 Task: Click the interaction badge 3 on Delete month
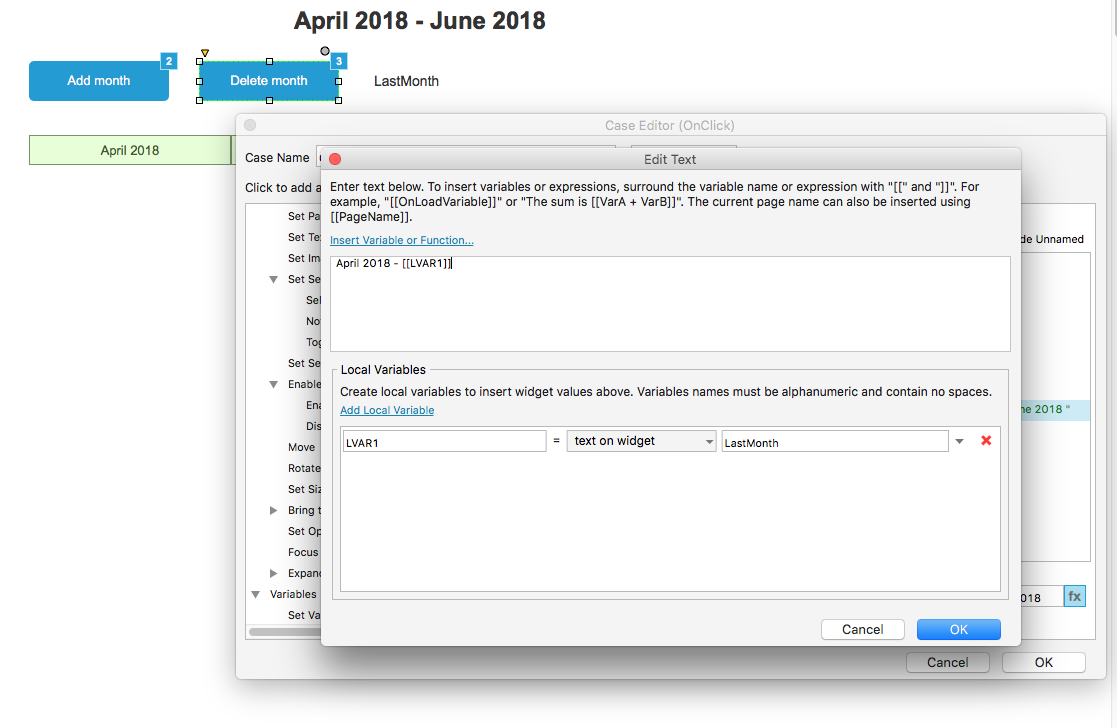339,62
